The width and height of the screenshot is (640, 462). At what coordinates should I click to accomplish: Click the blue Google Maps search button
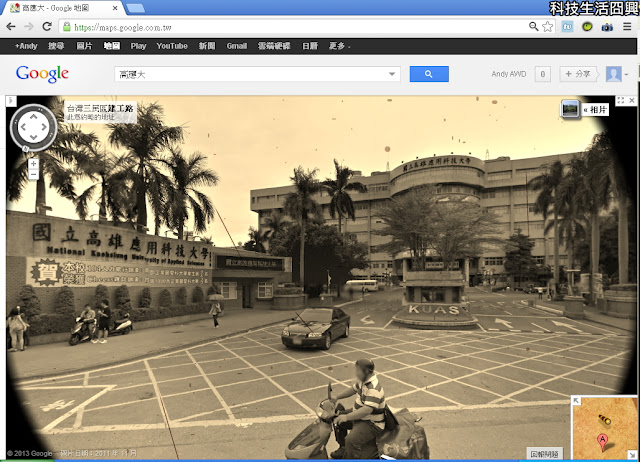[429, 74]
